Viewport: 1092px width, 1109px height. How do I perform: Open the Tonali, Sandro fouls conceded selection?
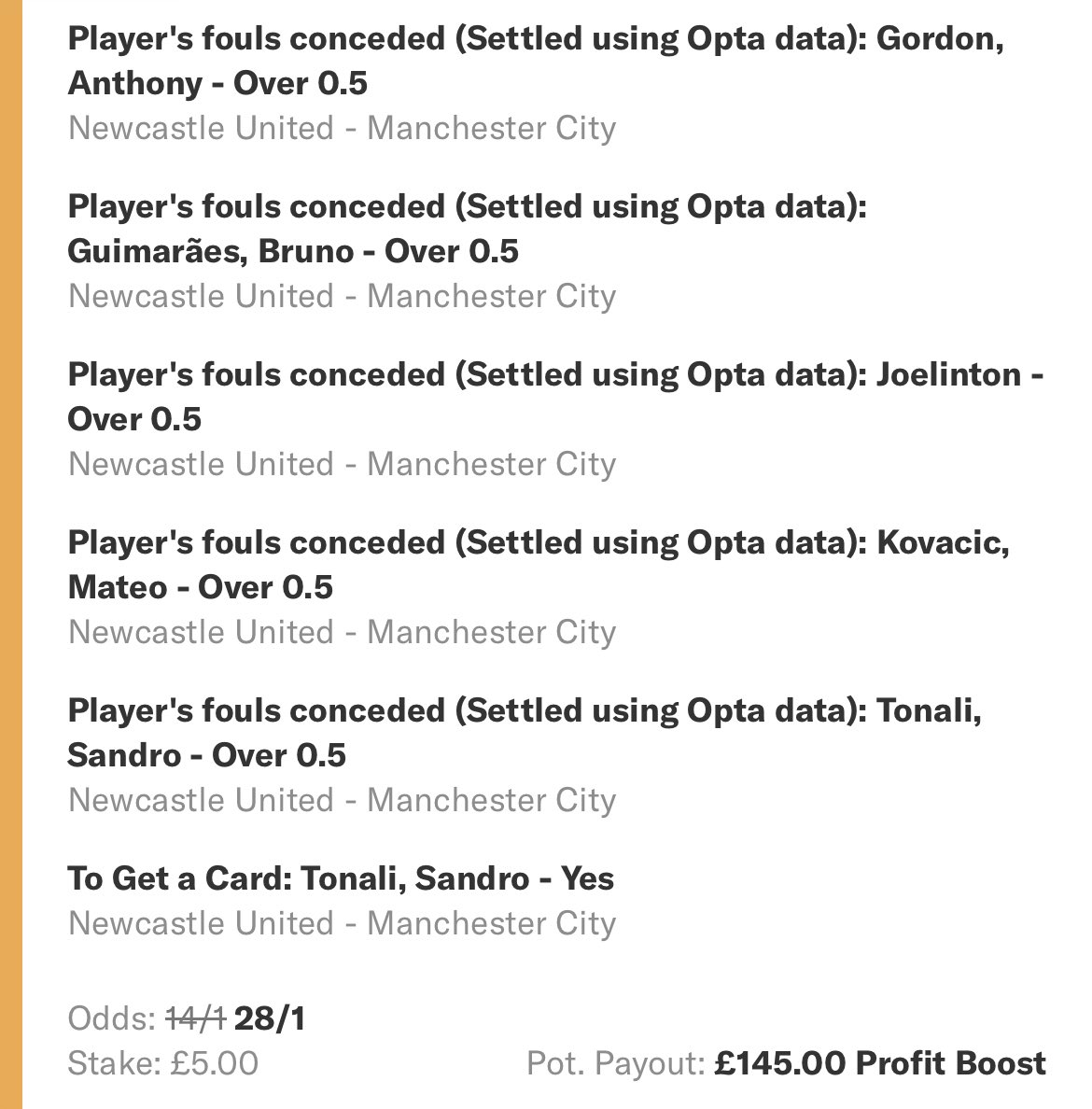pos(525,733)
